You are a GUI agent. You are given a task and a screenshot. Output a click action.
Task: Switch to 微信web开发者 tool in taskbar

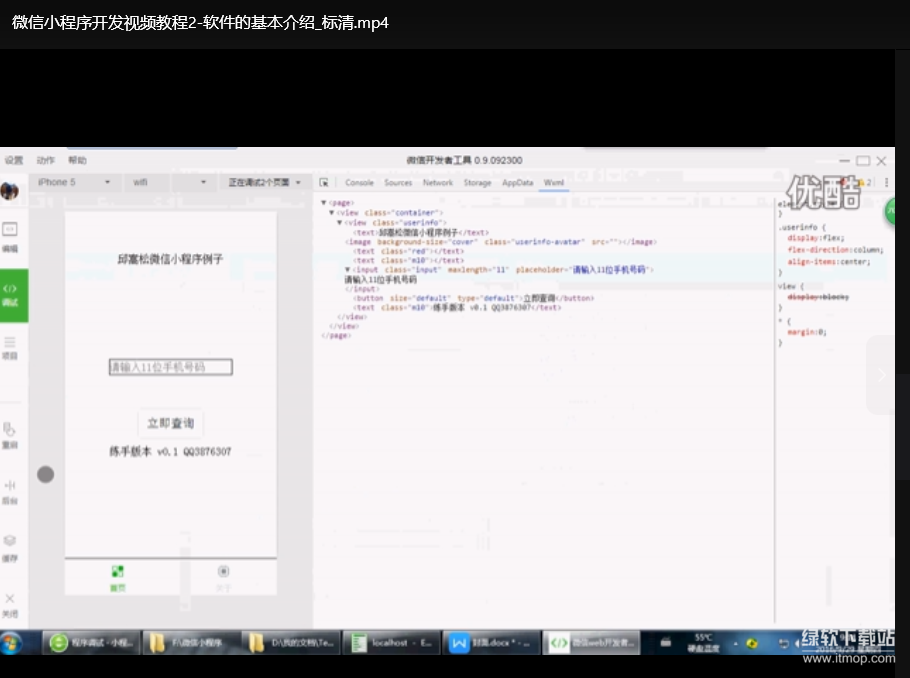591,643
